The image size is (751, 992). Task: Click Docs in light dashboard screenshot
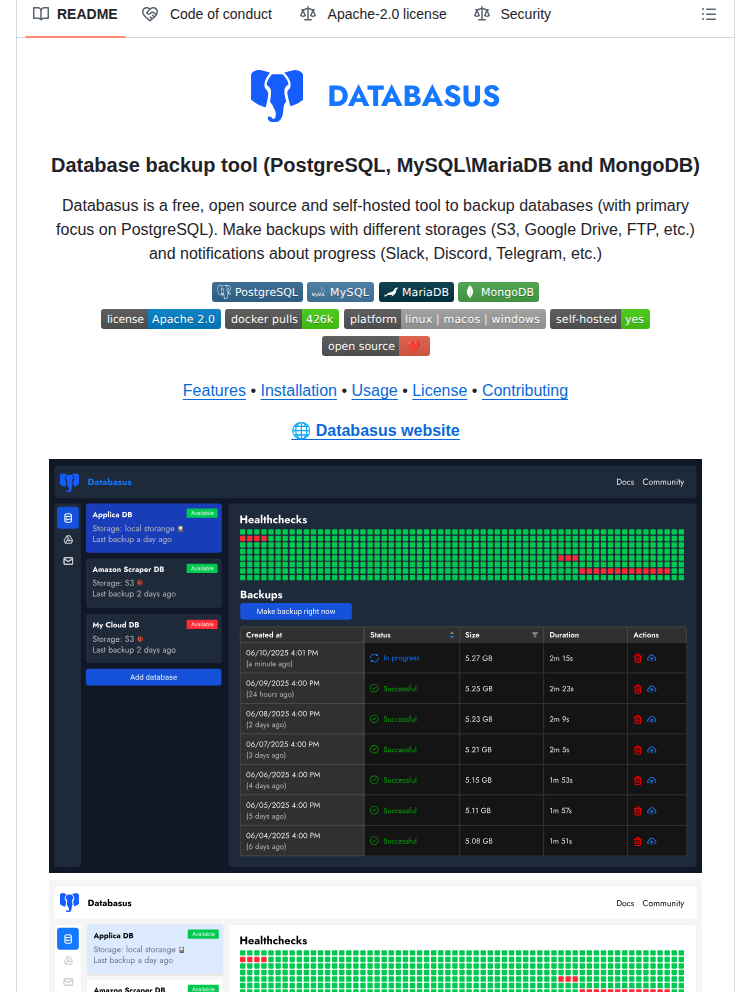click(x=625, y=903)
